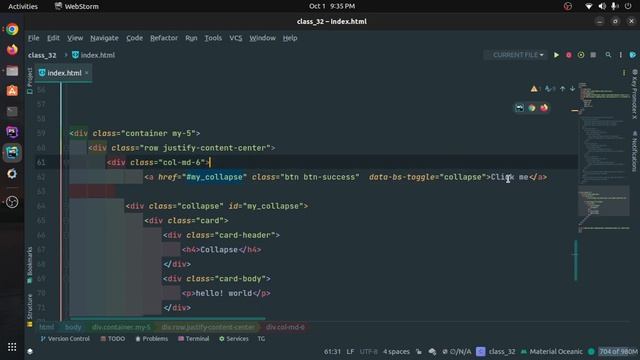Open page in Firefox from editor popup

point(544,108)
